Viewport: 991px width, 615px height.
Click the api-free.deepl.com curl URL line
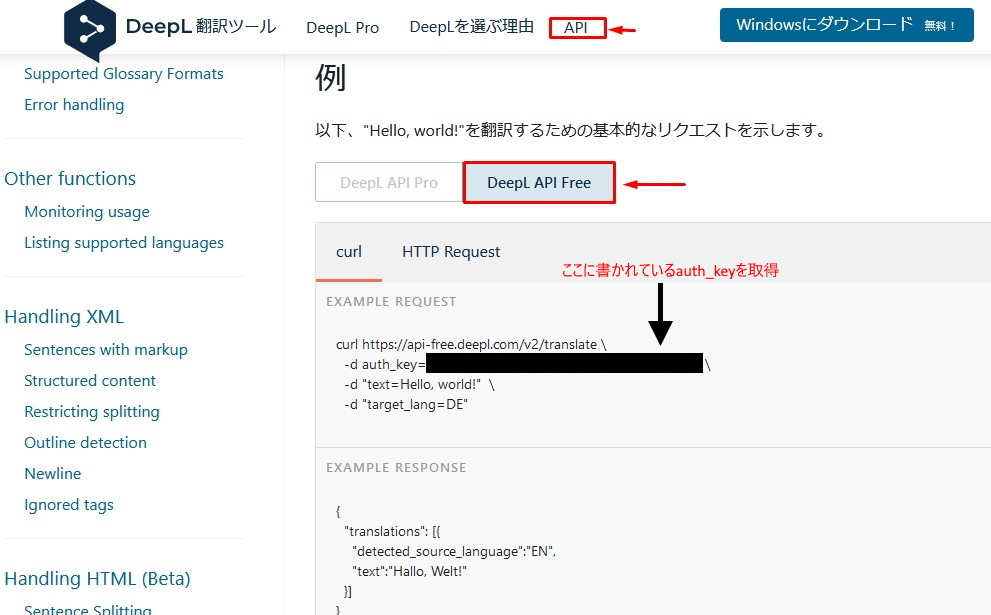tap(471, 344)
